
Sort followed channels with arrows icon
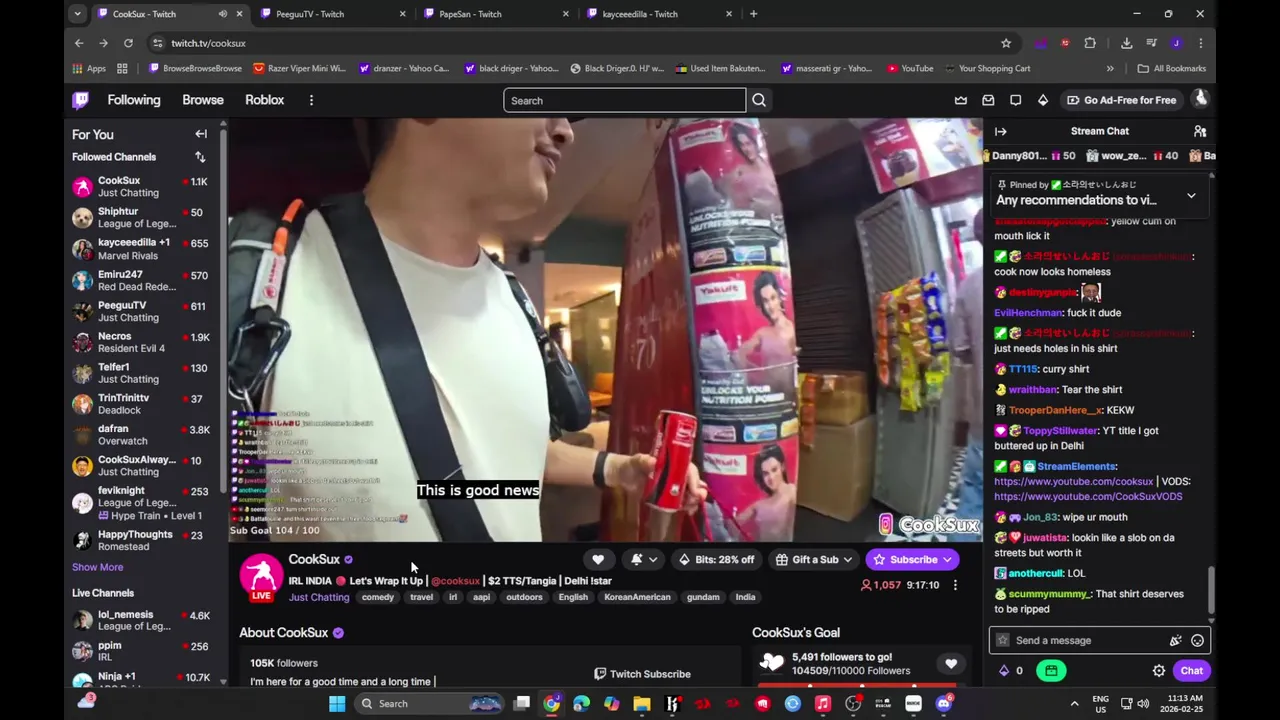click(x=200, y=157)
